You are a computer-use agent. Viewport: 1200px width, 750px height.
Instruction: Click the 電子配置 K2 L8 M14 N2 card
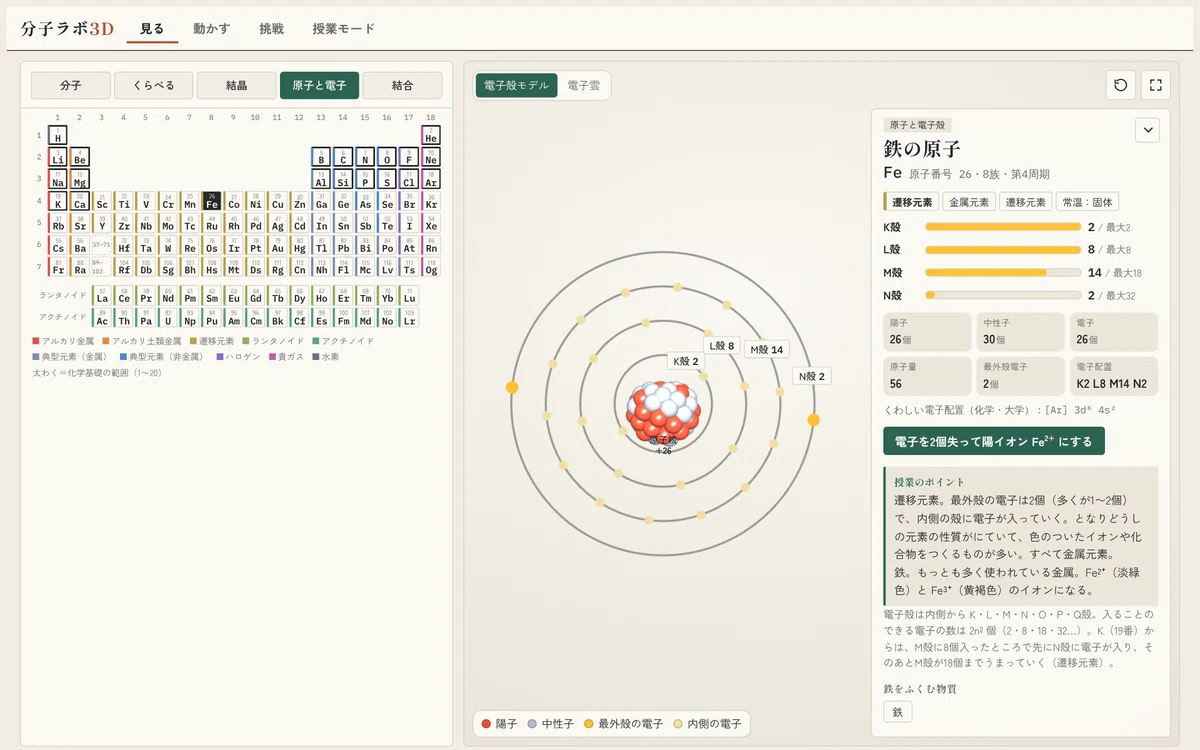point(1115,376)
